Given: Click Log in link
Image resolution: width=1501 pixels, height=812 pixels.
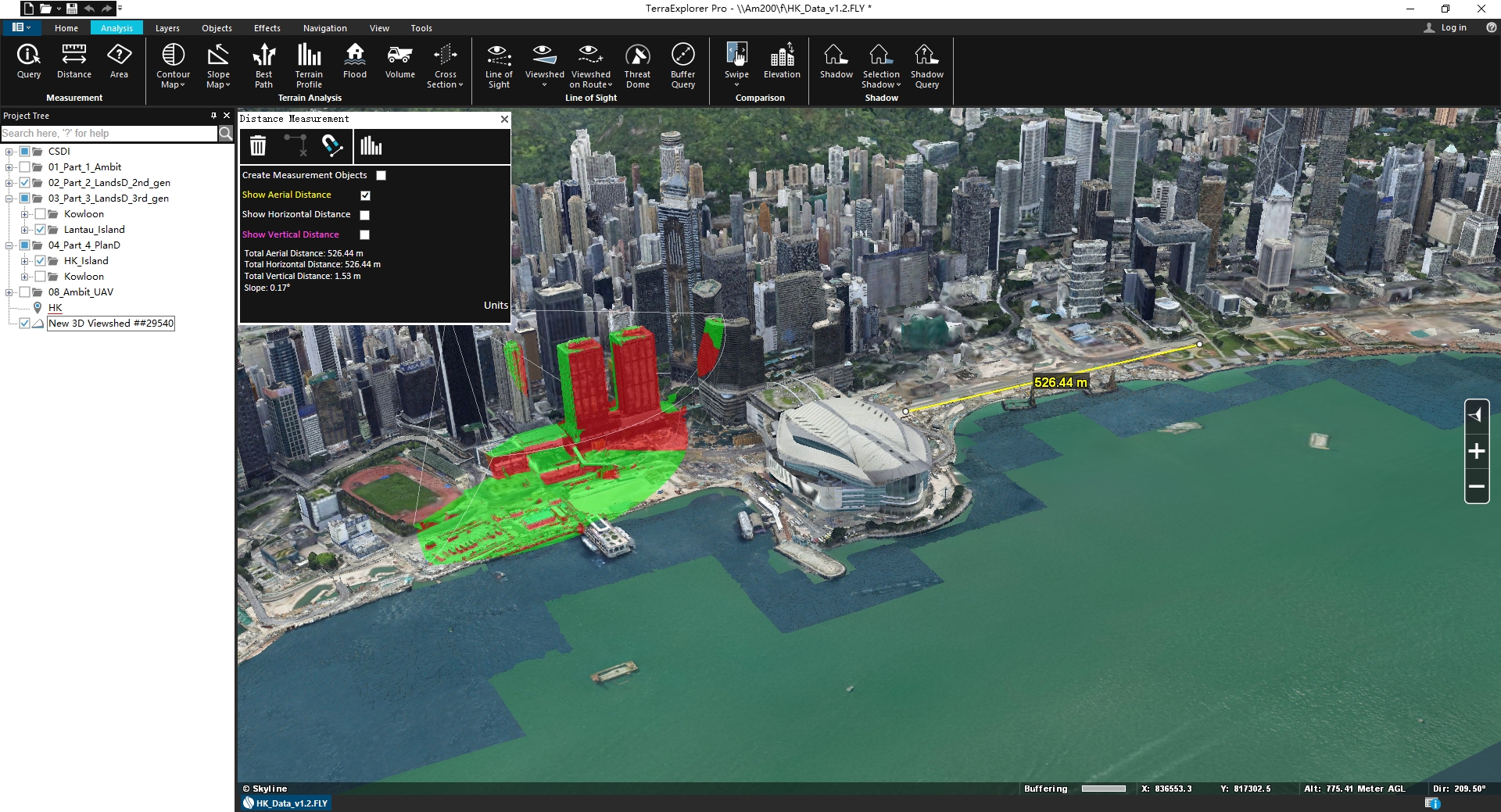Looking at the screenshot, I should [x=1453, y=27].
